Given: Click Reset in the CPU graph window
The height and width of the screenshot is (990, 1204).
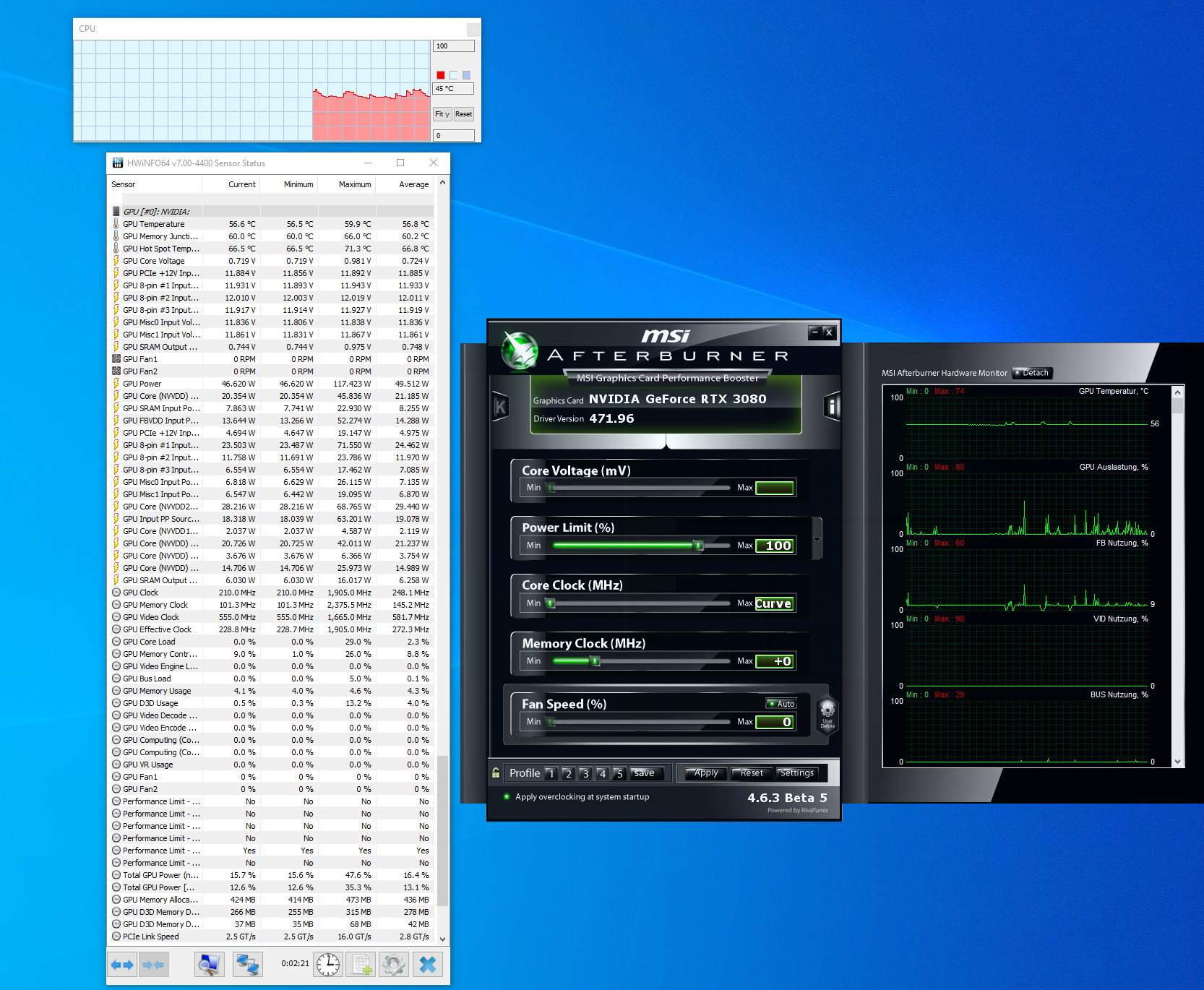Looking at the screenshot, I should click(x=464, y=114).
